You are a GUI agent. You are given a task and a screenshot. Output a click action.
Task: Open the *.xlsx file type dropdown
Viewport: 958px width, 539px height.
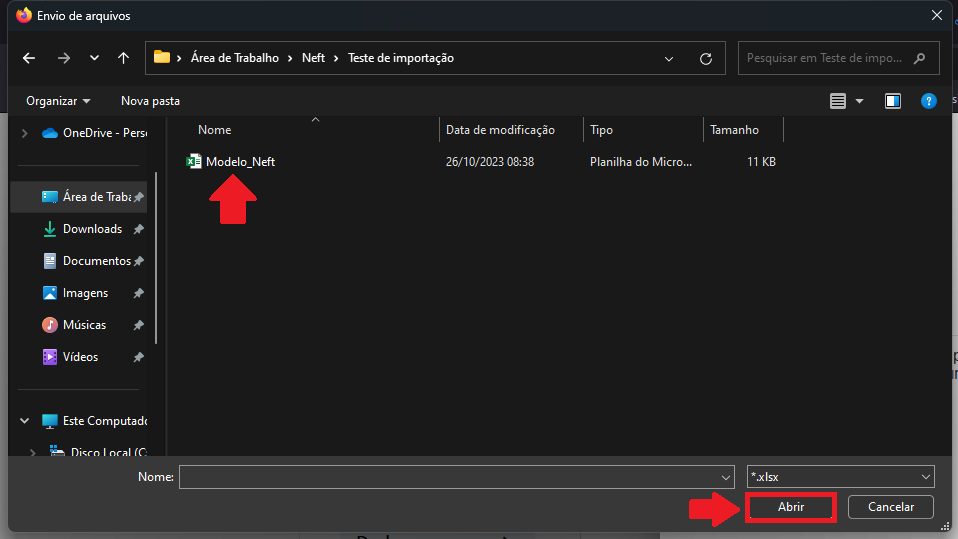click(840, 477)
